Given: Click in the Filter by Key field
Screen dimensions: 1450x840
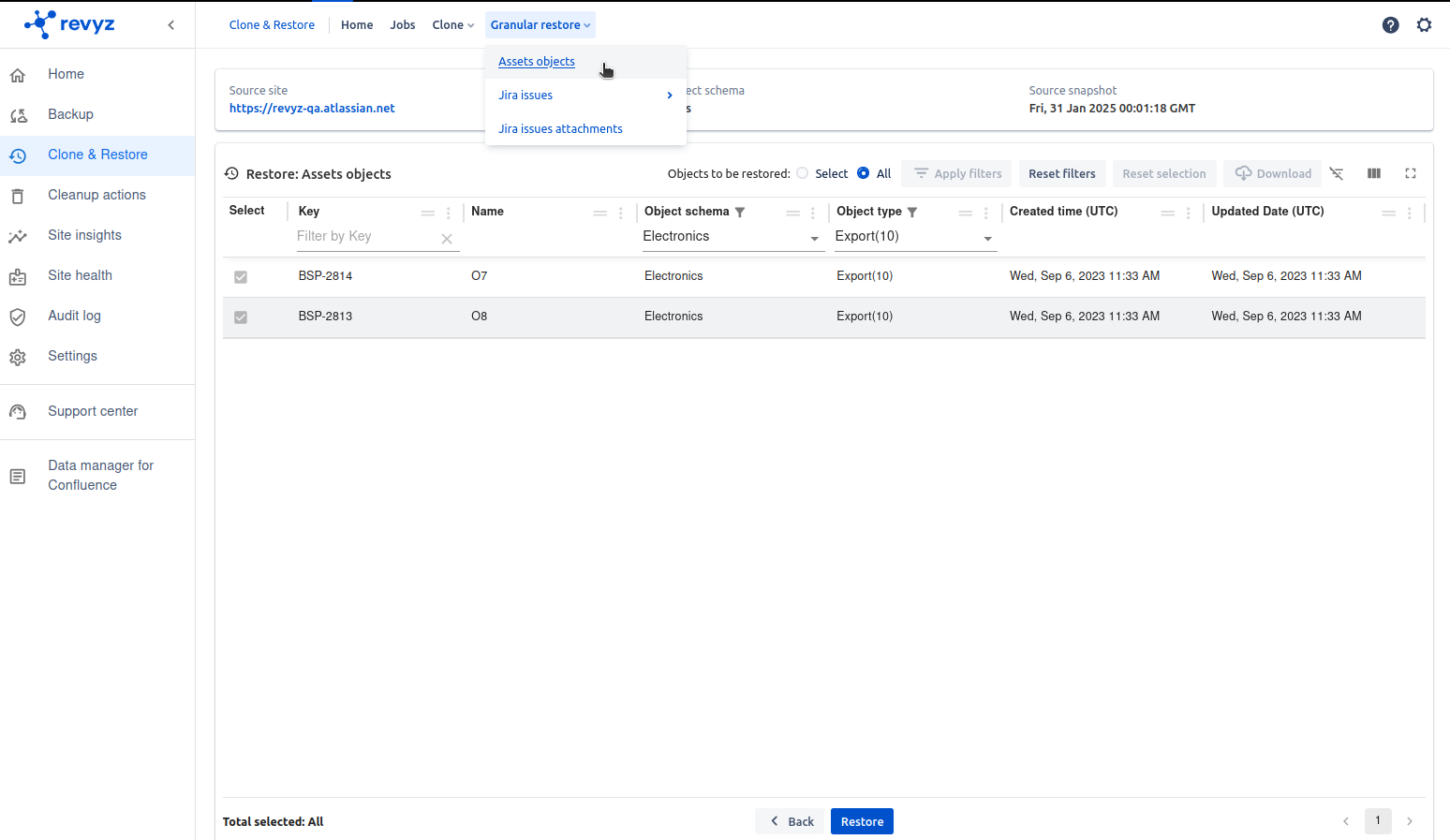Looking at the screenshot, I should click(365, 237).
